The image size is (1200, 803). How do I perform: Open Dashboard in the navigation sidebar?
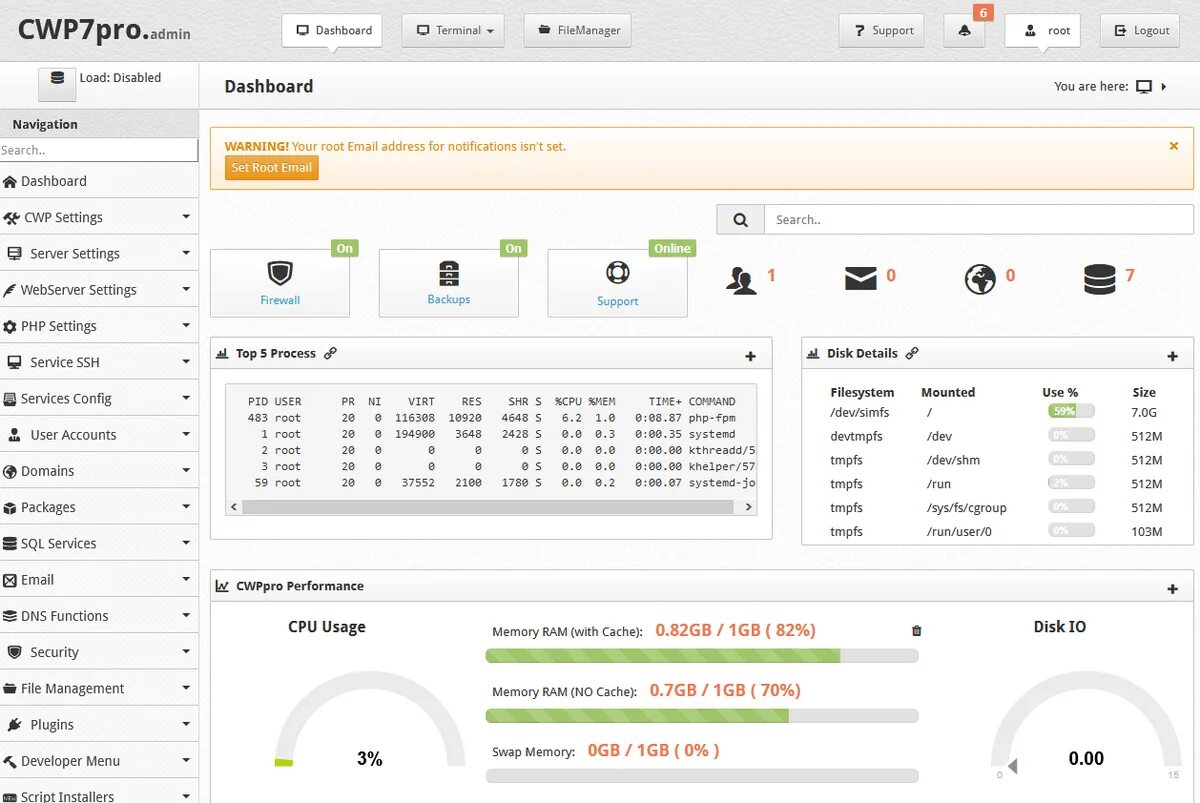(x=99, y=181)
